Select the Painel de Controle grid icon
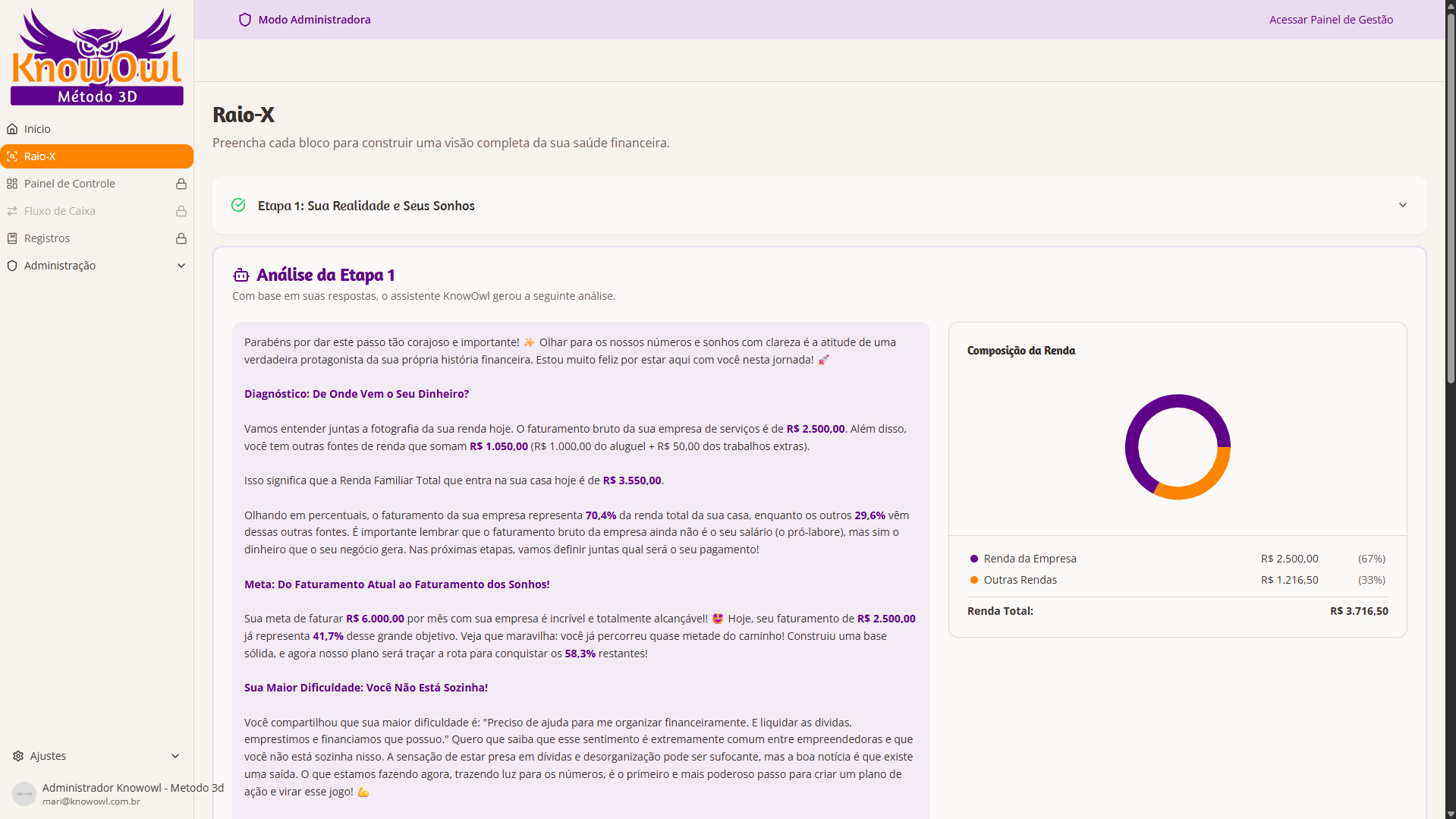This screenshot has width=1456, height=819. pyautogui.click(x=12, y=183)
